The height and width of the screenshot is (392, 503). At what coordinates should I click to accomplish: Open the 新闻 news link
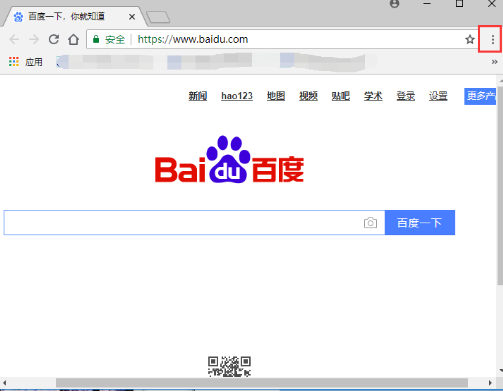[x=198, y=96]
